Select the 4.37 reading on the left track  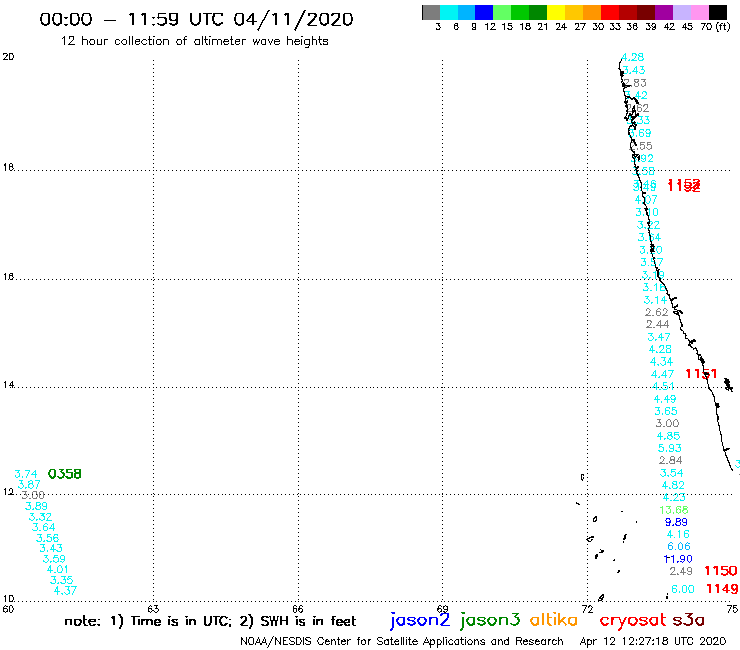(x=65, y=591)
